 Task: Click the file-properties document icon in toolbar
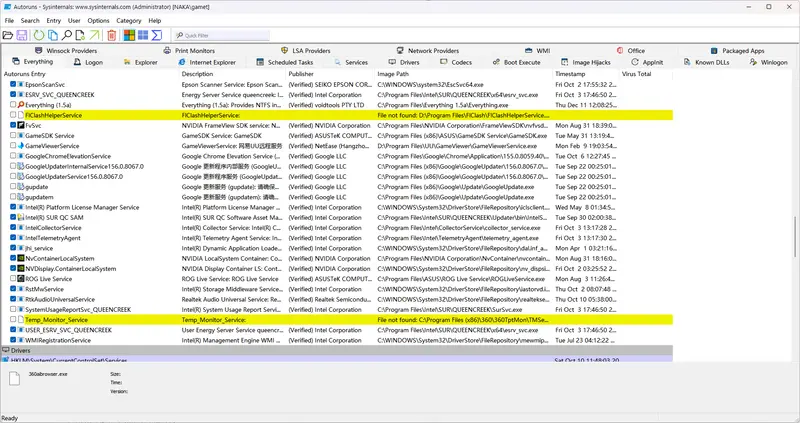(x=80, y=35)
